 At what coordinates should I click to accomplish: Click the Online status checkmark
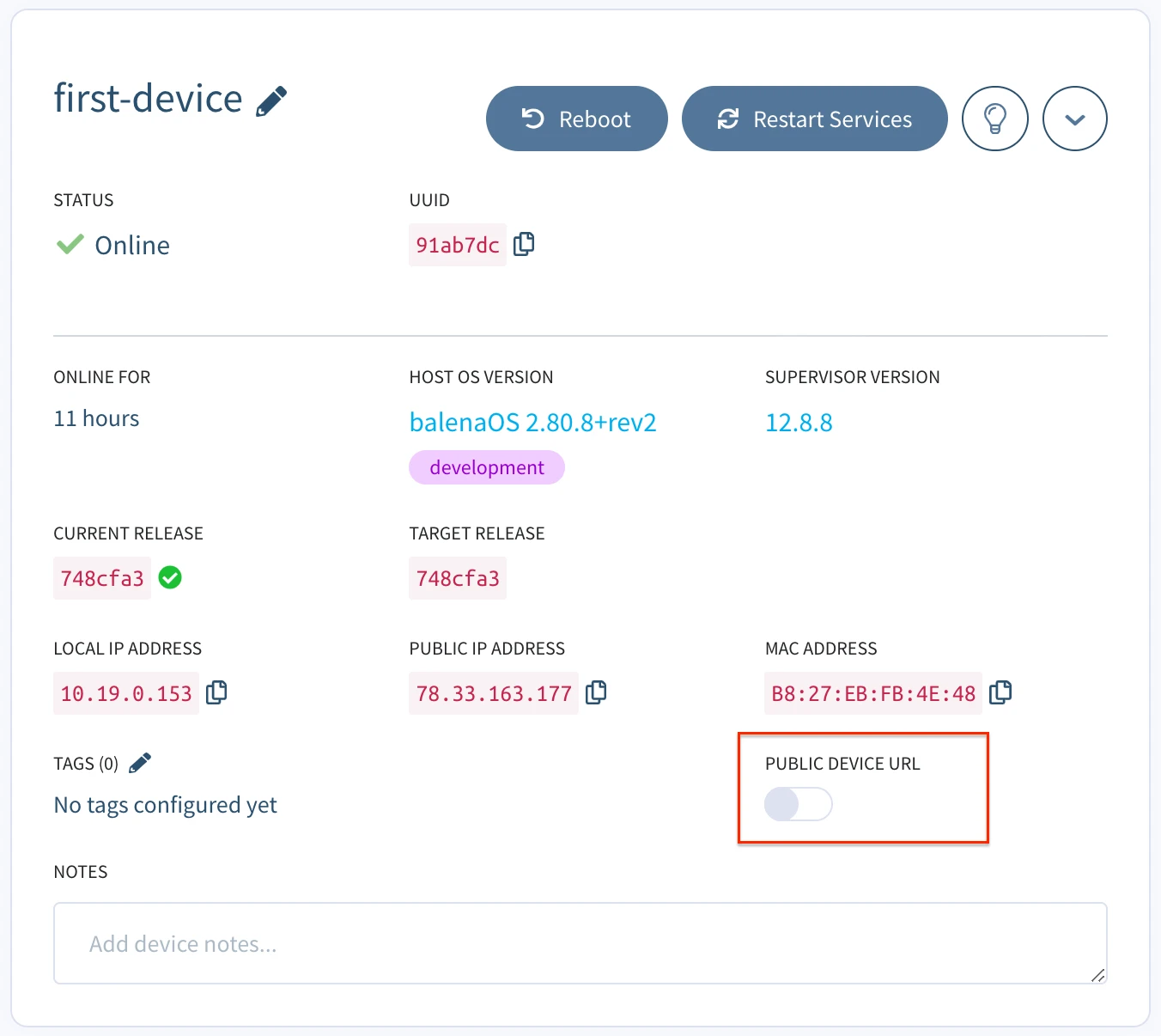point(70,245)
